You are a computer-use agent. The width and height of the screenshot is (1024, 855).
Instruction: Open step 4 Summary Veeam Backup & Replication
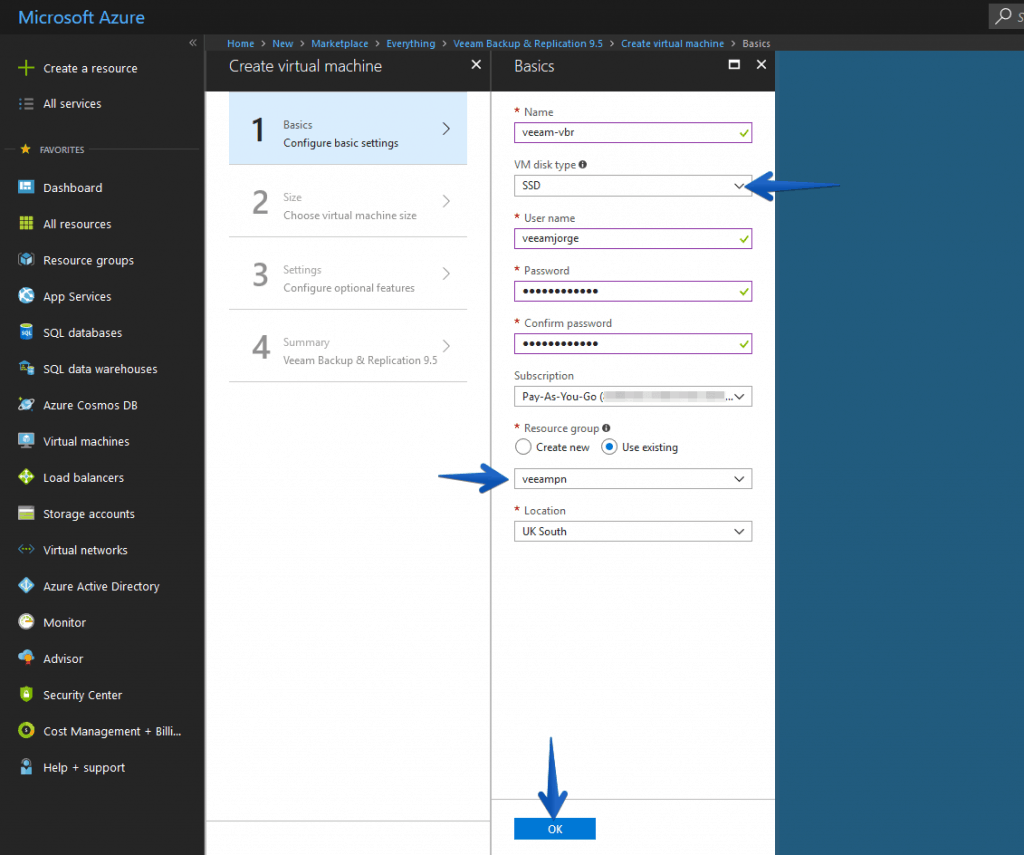point(348,346)
